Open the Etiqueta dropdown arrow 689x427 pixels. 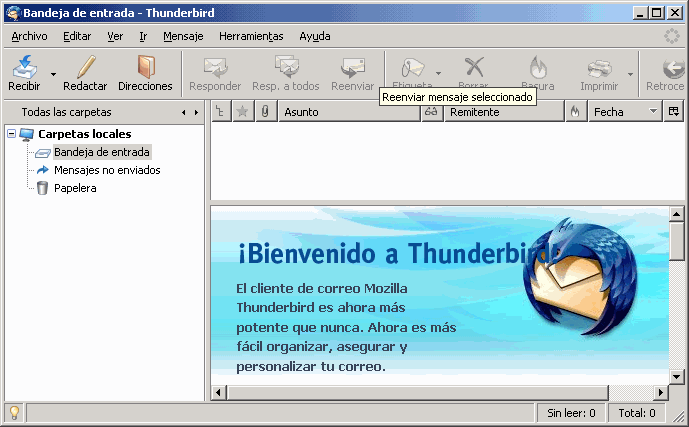(438, 73)
